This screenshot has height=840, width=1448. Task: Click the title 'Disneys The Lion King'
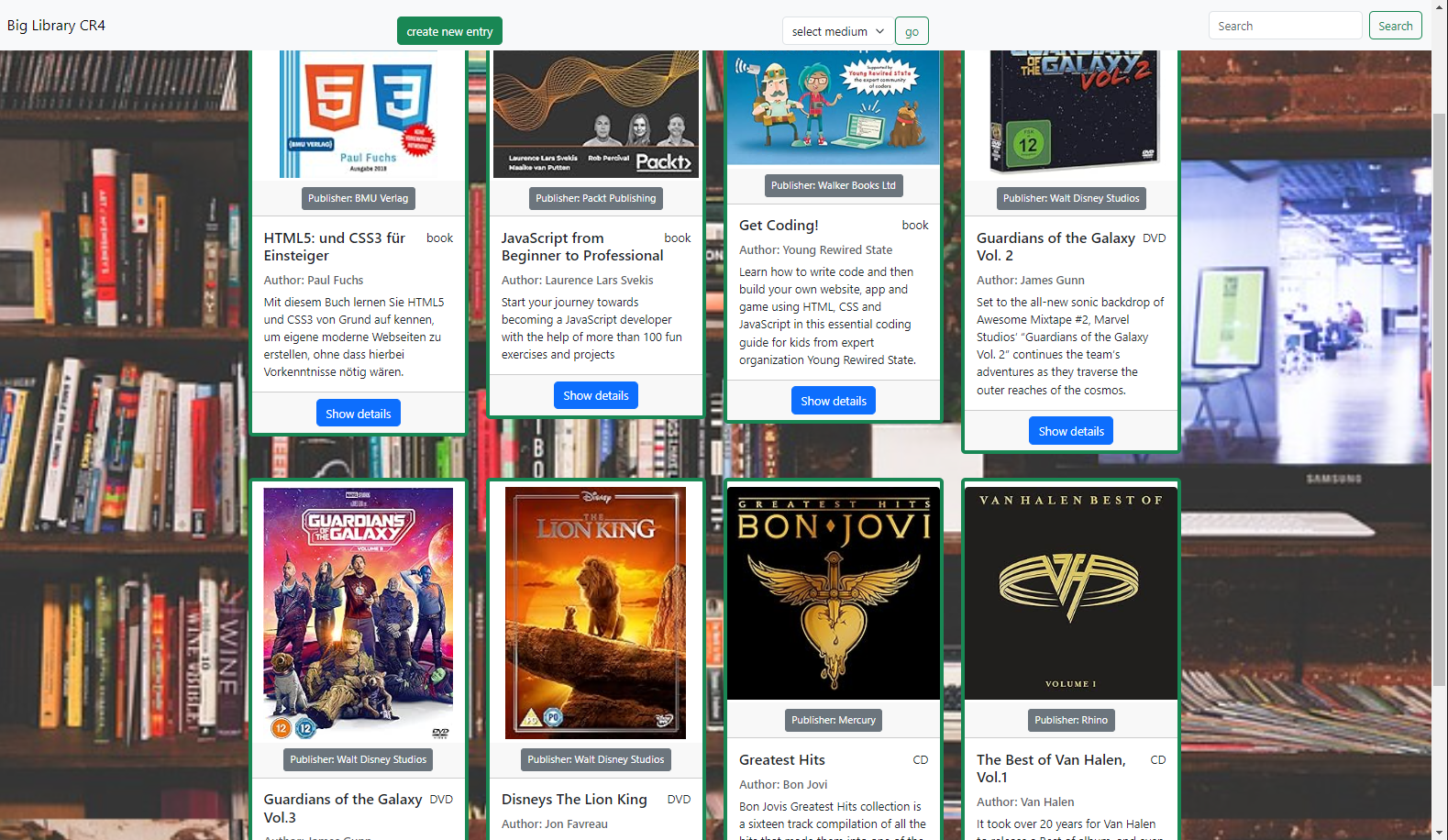pos(574,800)
